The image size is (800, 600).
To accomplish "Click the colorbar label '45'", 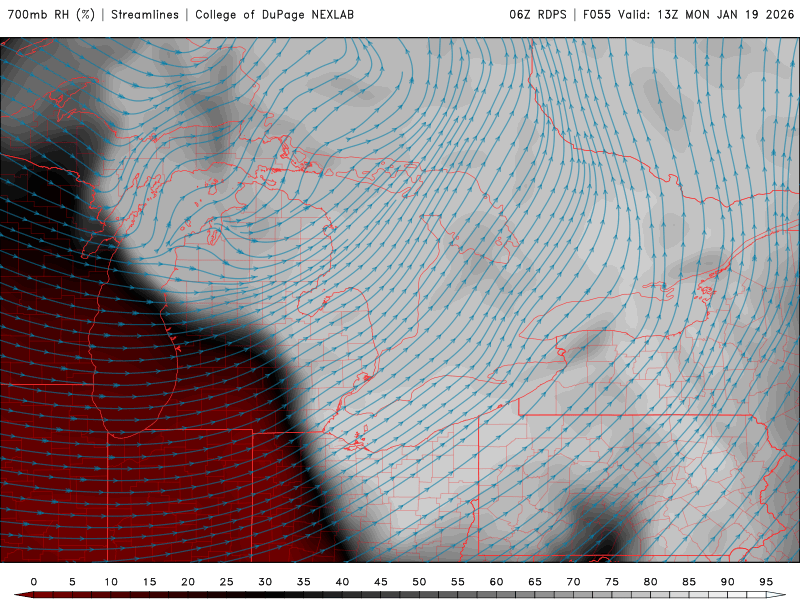I will coord(381,582).
